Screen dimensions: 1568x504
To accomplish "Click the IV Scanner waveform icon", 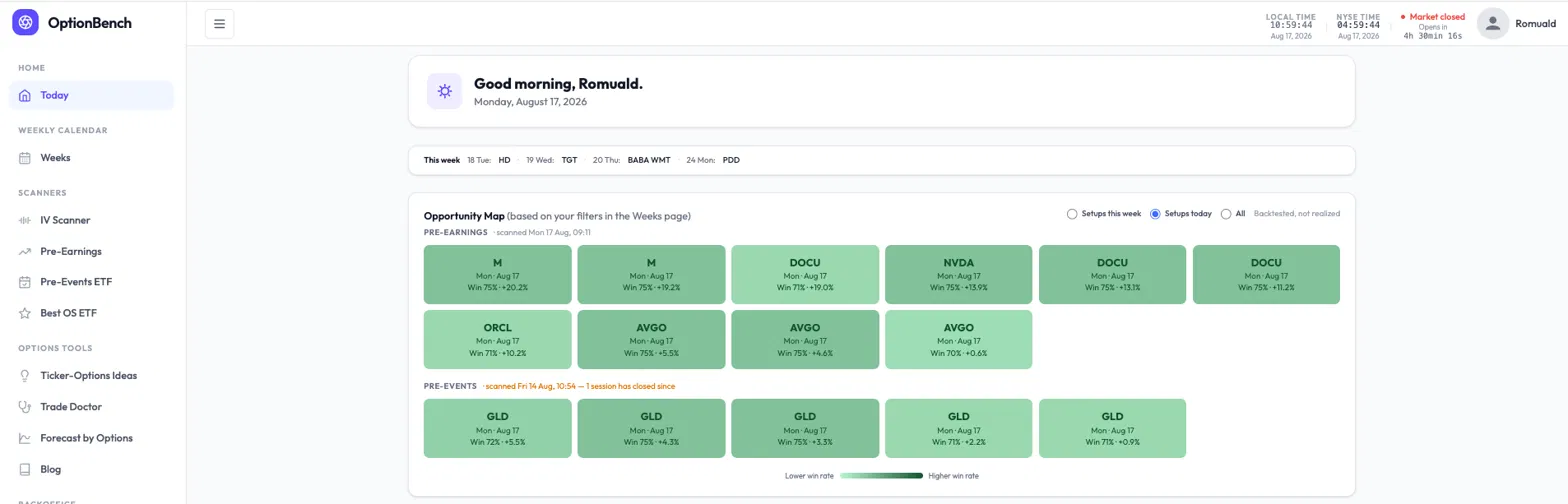I will (25, 220).
